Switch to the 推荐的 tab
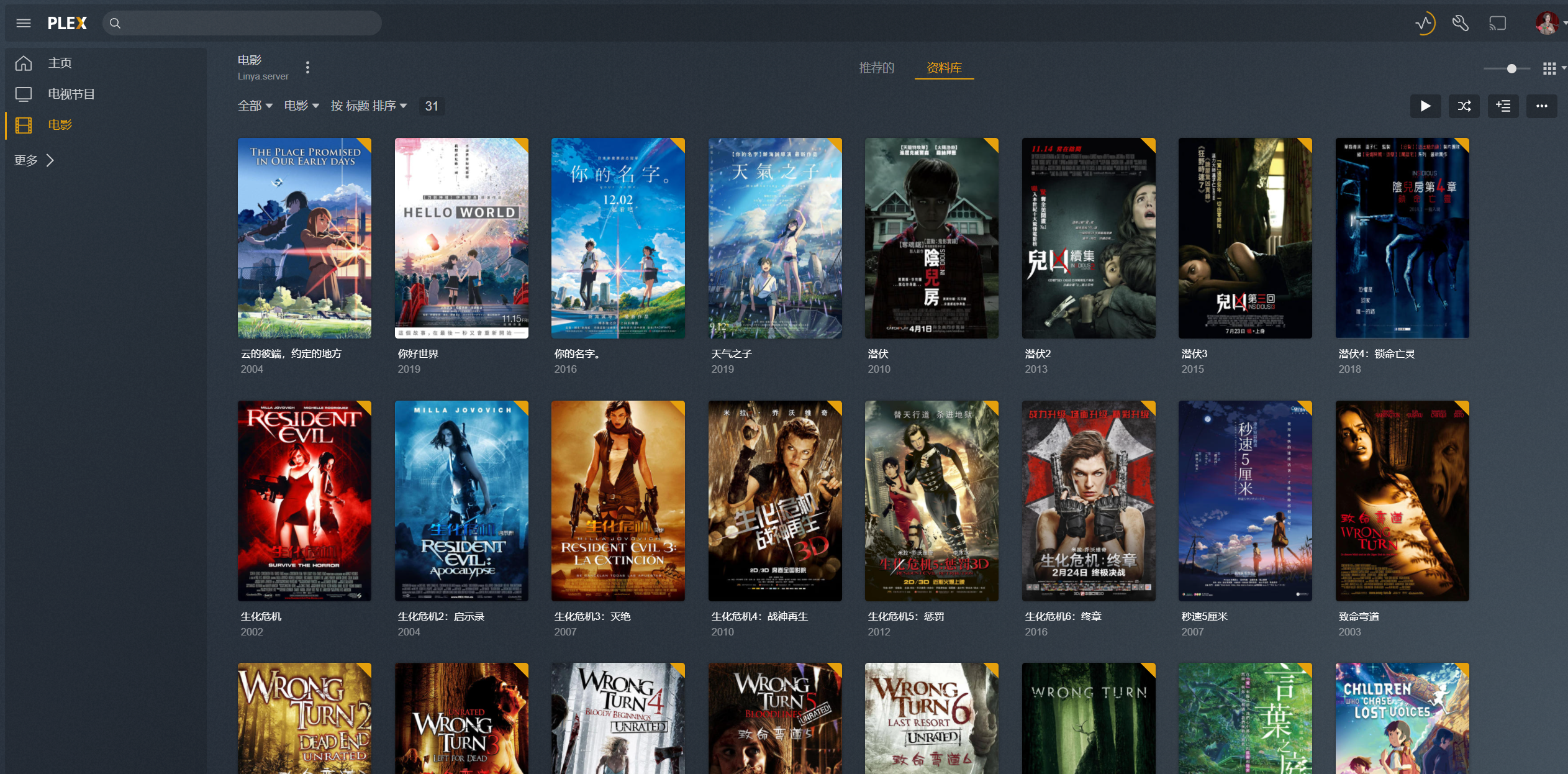This screenshot has width=1568, height=774. click(877, 68)
